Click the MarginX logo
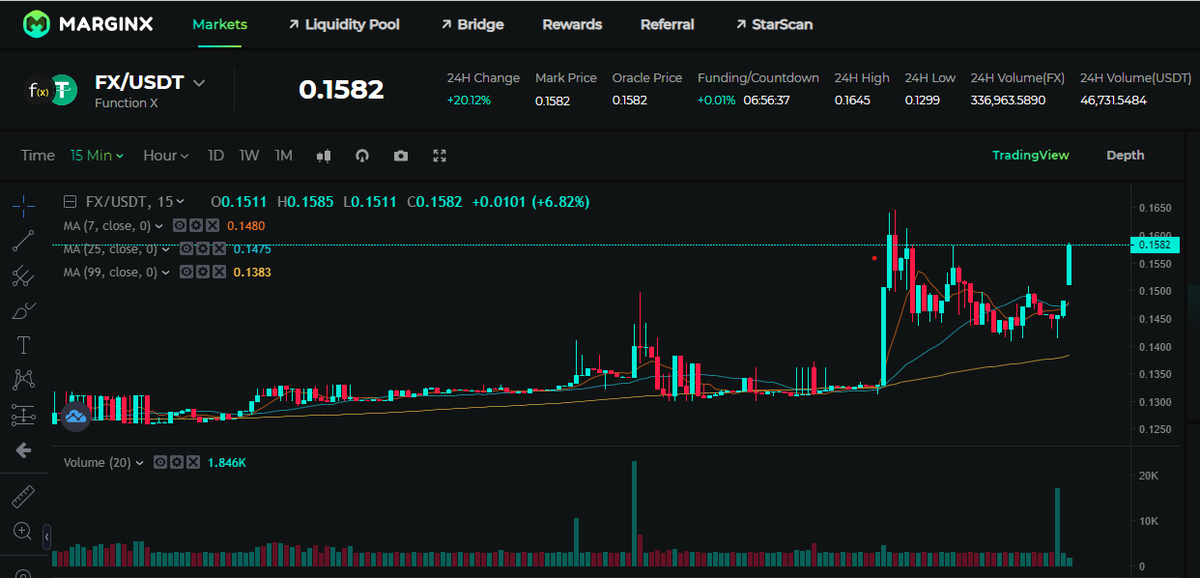The height and width of the screenshot is (578, 1200). pos(89,23)
